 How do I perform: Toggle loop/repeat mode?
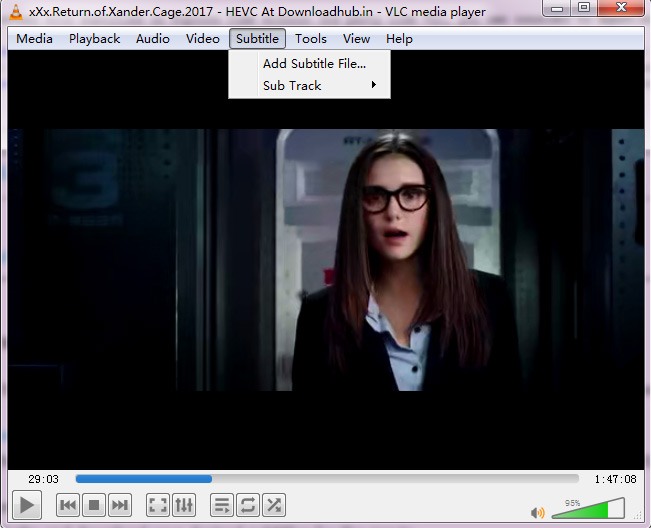coord(248,505)
